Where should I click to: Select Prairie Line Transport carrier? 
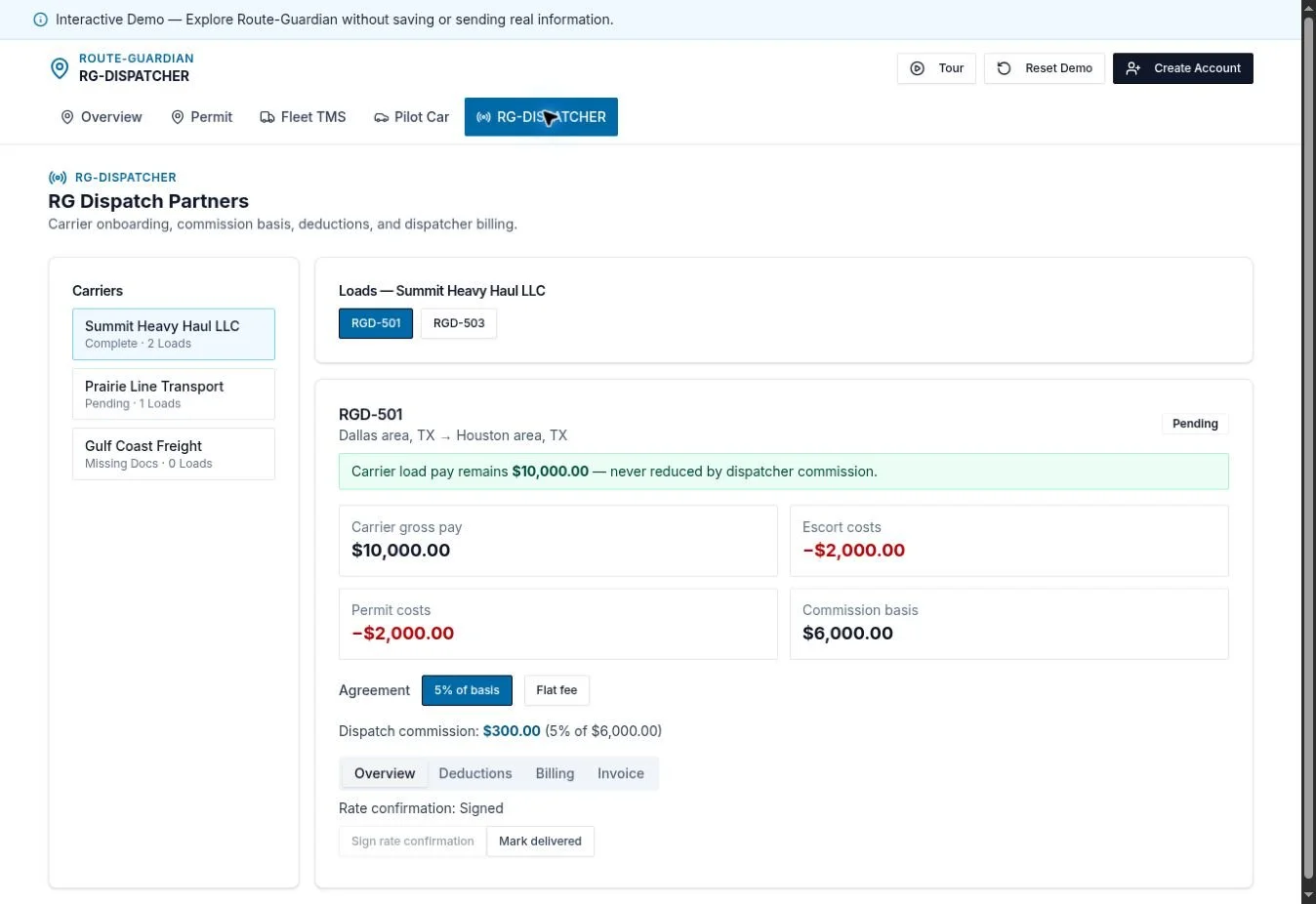[x=174, y=394]
